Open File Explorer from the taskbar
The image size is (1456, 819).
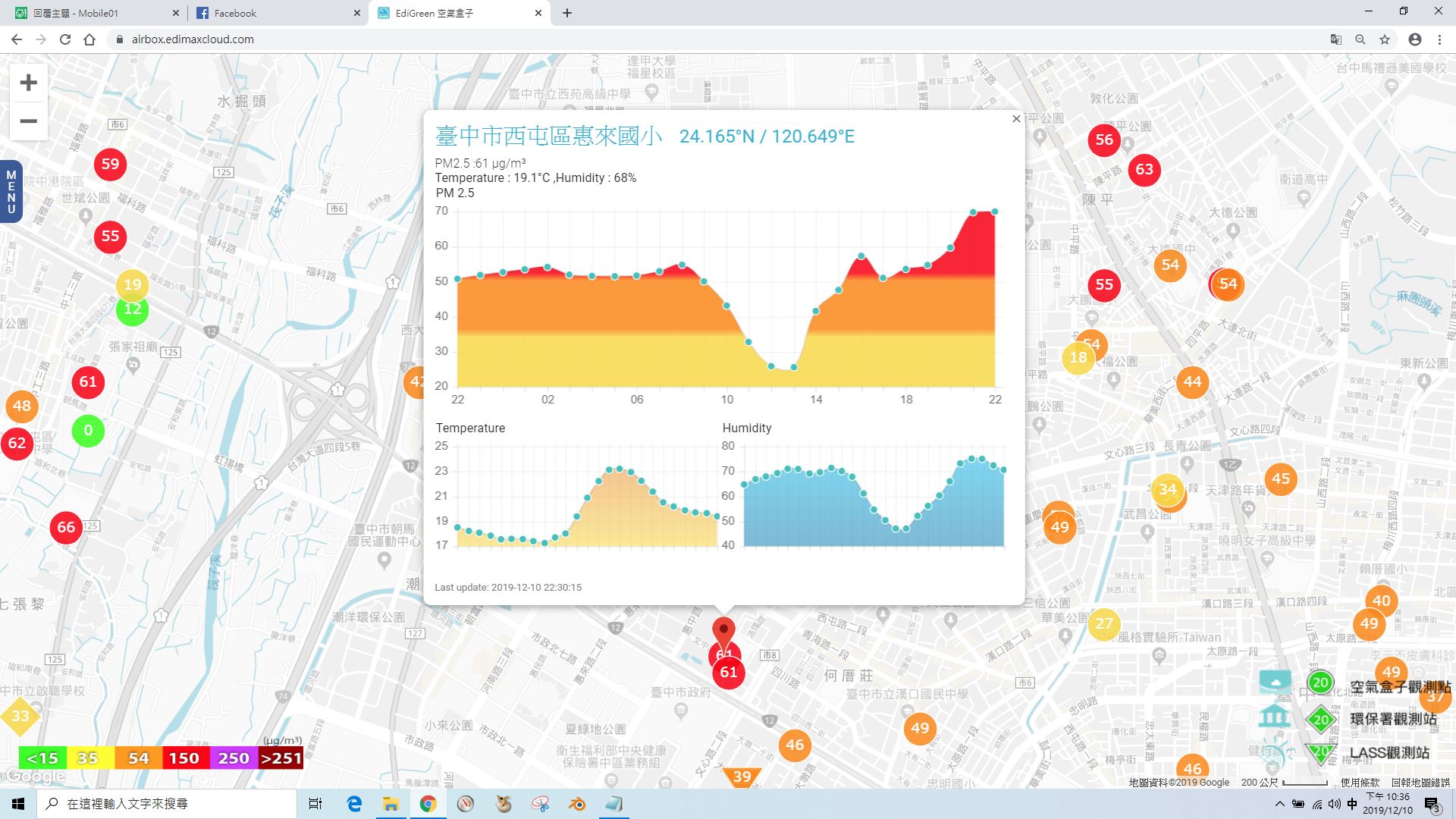pyautogui.click(x=390, y=804)
